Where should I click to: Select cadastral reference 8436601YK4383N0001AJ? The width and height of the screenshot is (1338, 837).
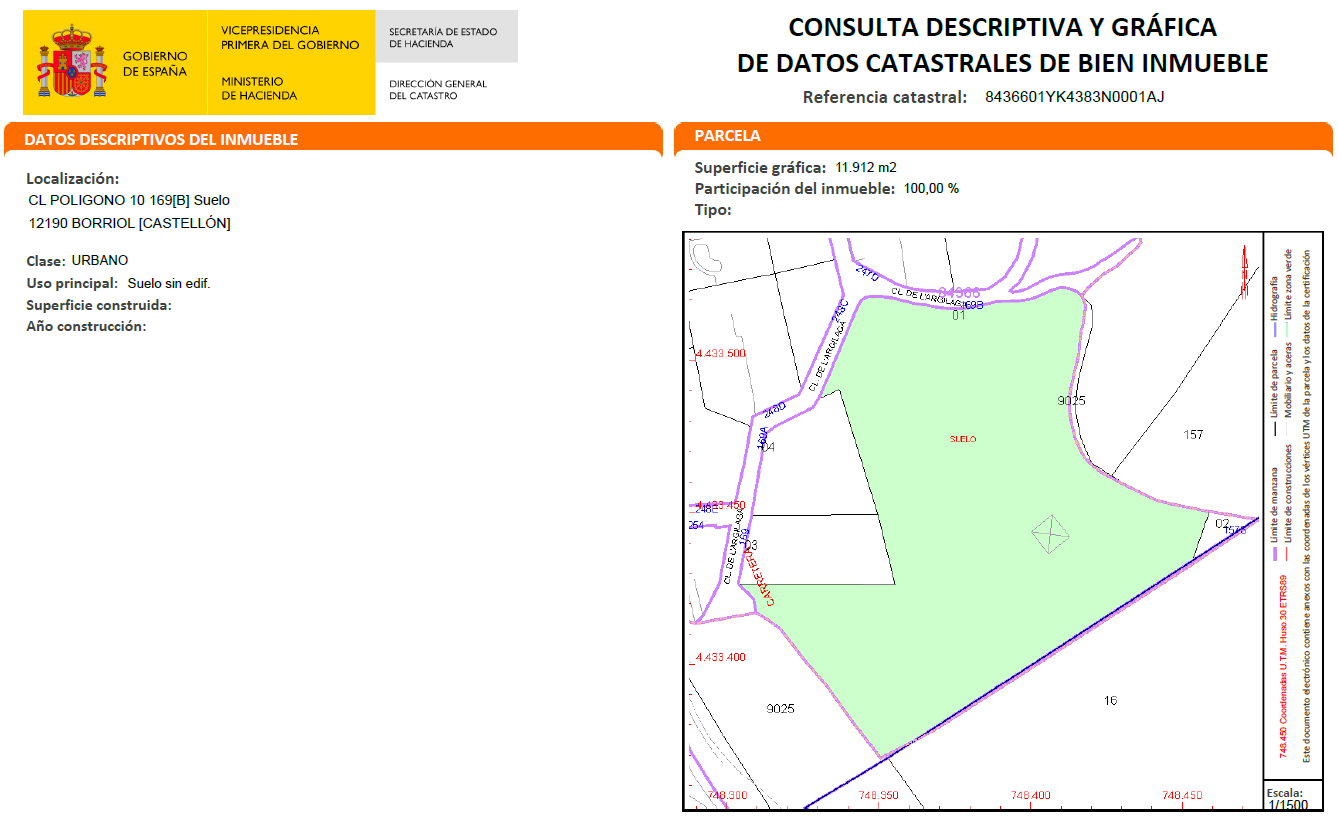[1075, 97]
